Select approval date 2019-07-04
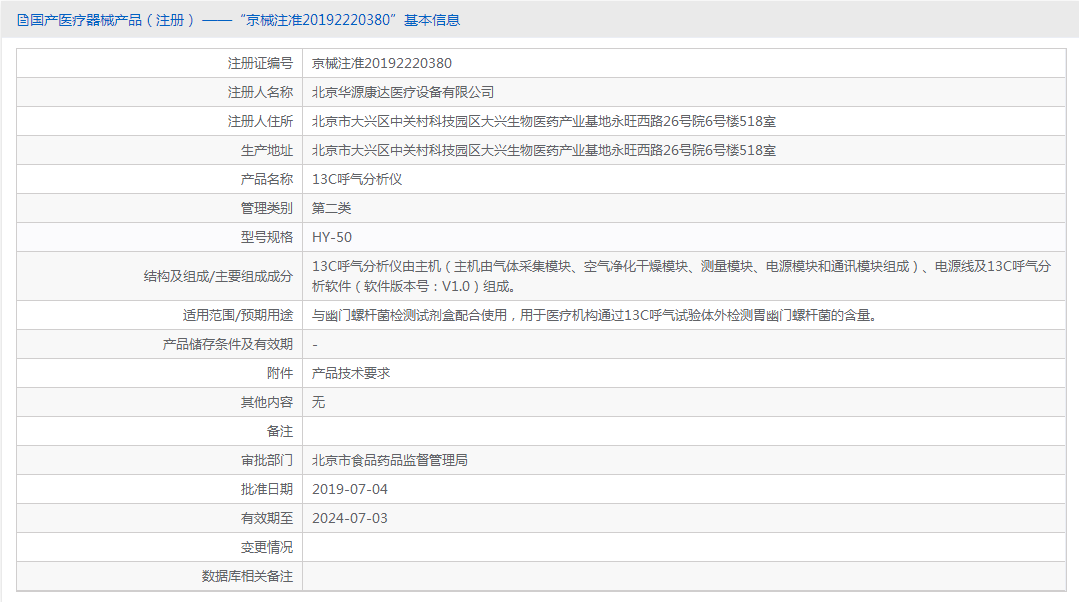1079x602 pixels. tap(350, 488)
